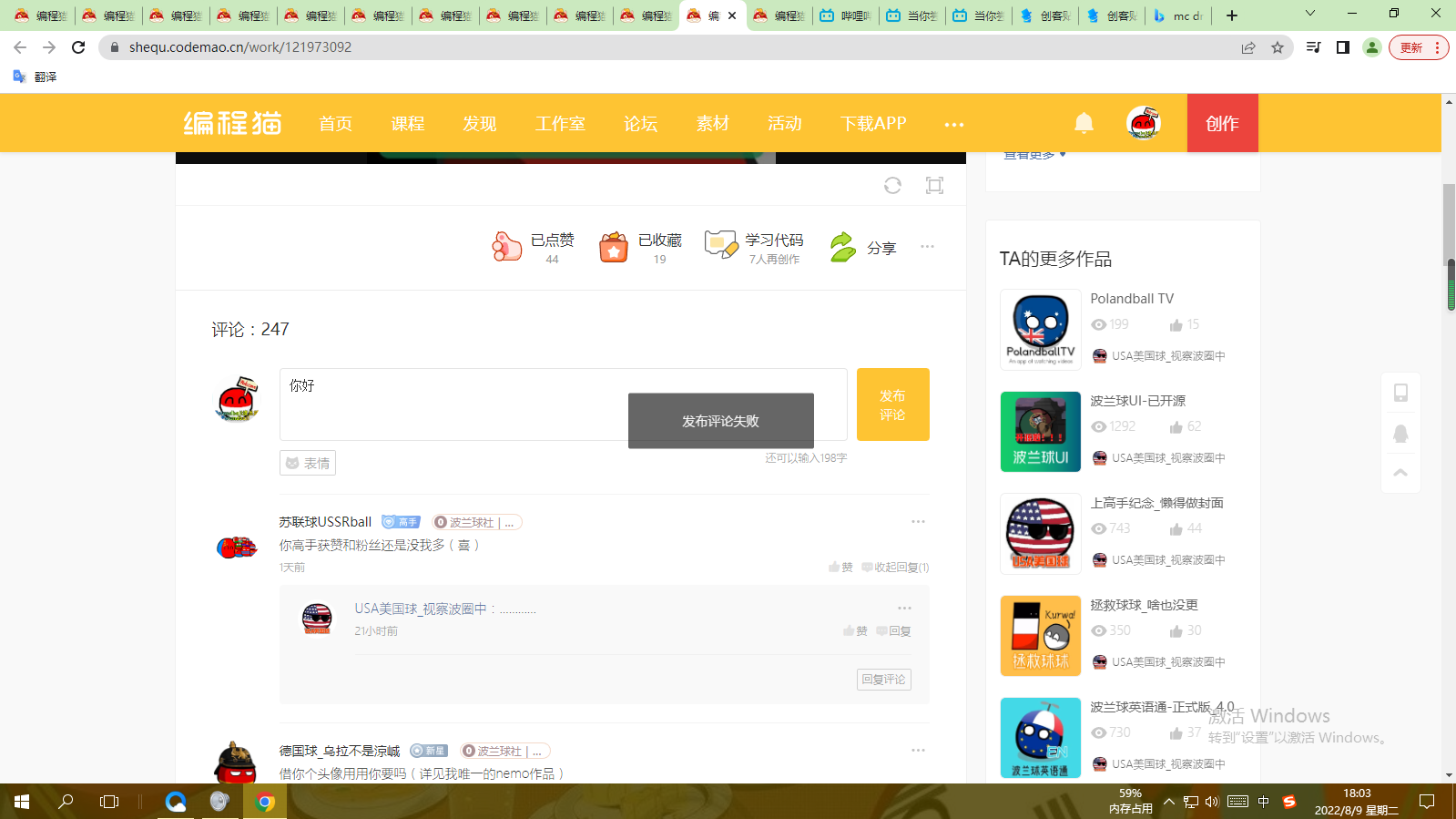Click the 已点赞 like icon

[x=506, y=246]
